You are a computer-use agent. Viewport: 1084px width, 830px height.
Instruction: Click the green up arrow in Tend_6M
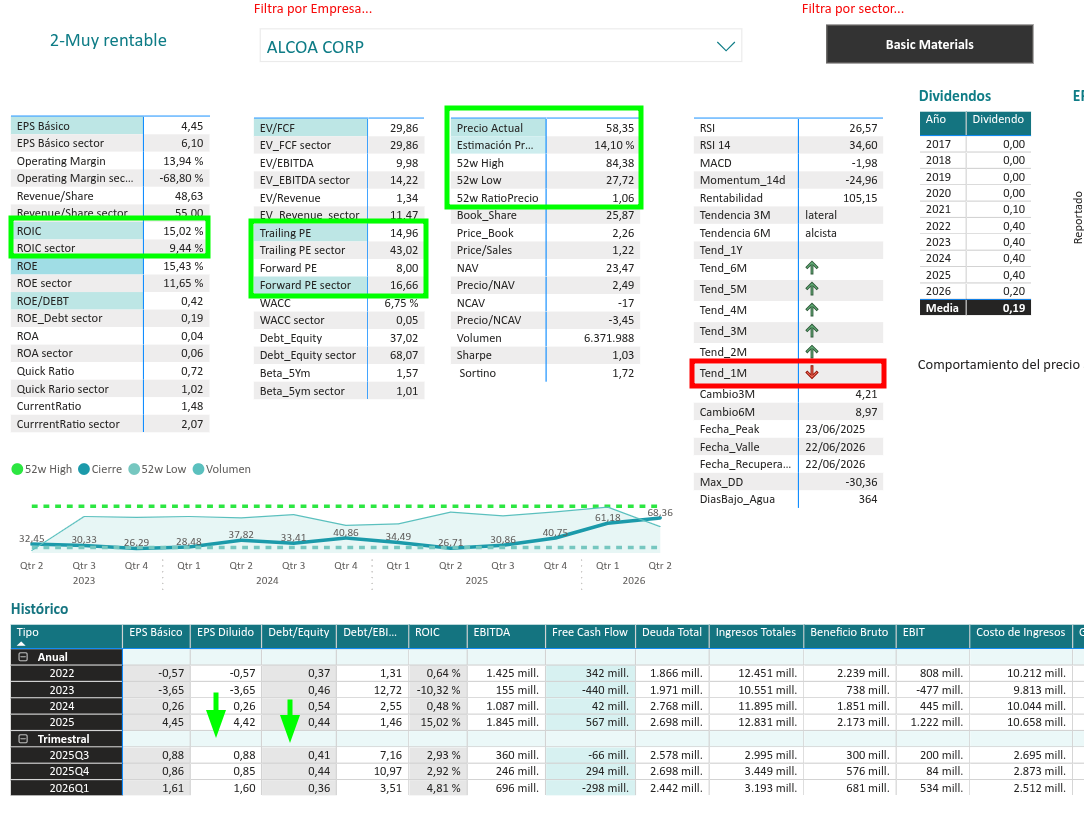812,267
